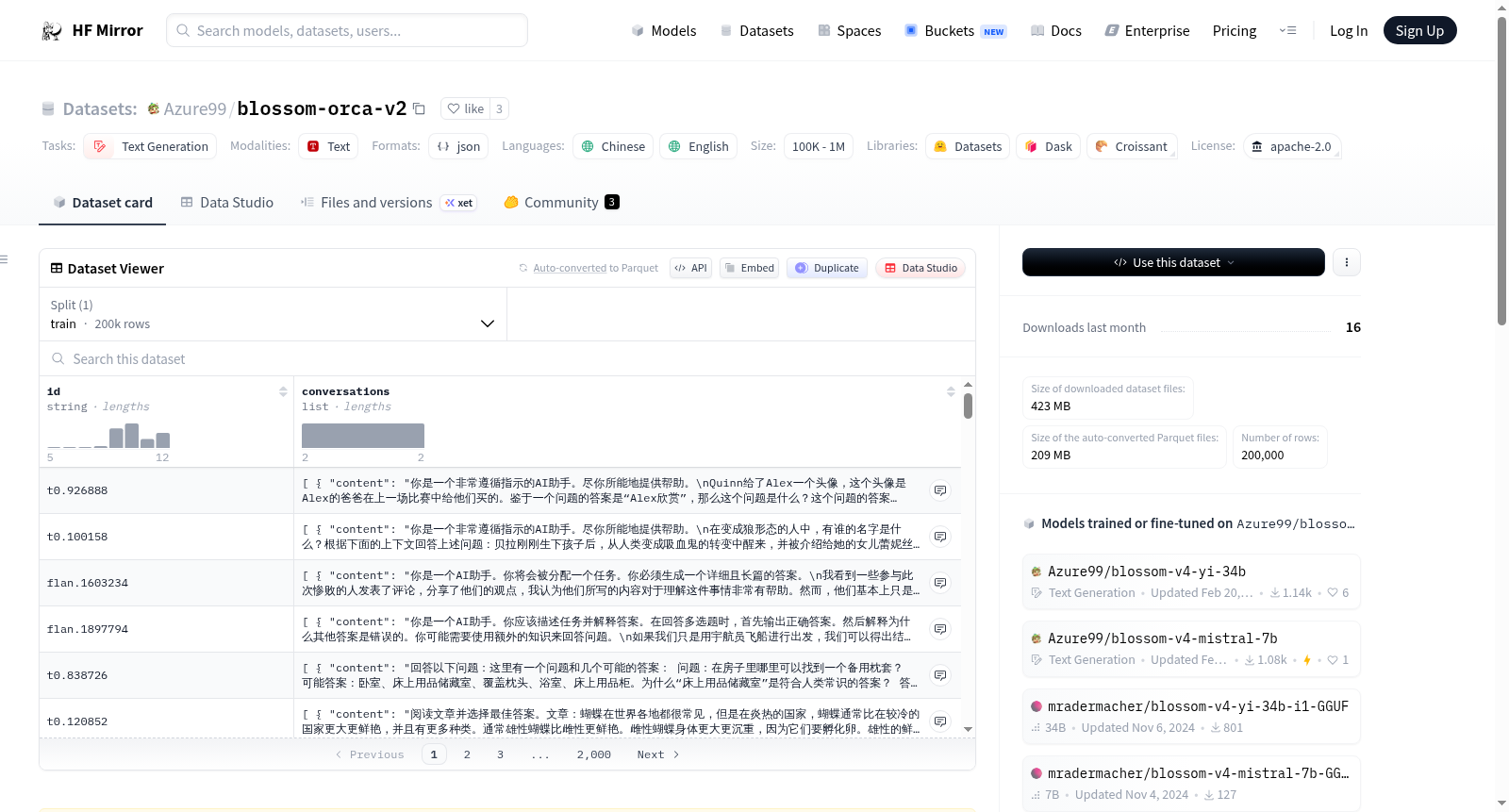Open the Embed button

pos(749,268)
